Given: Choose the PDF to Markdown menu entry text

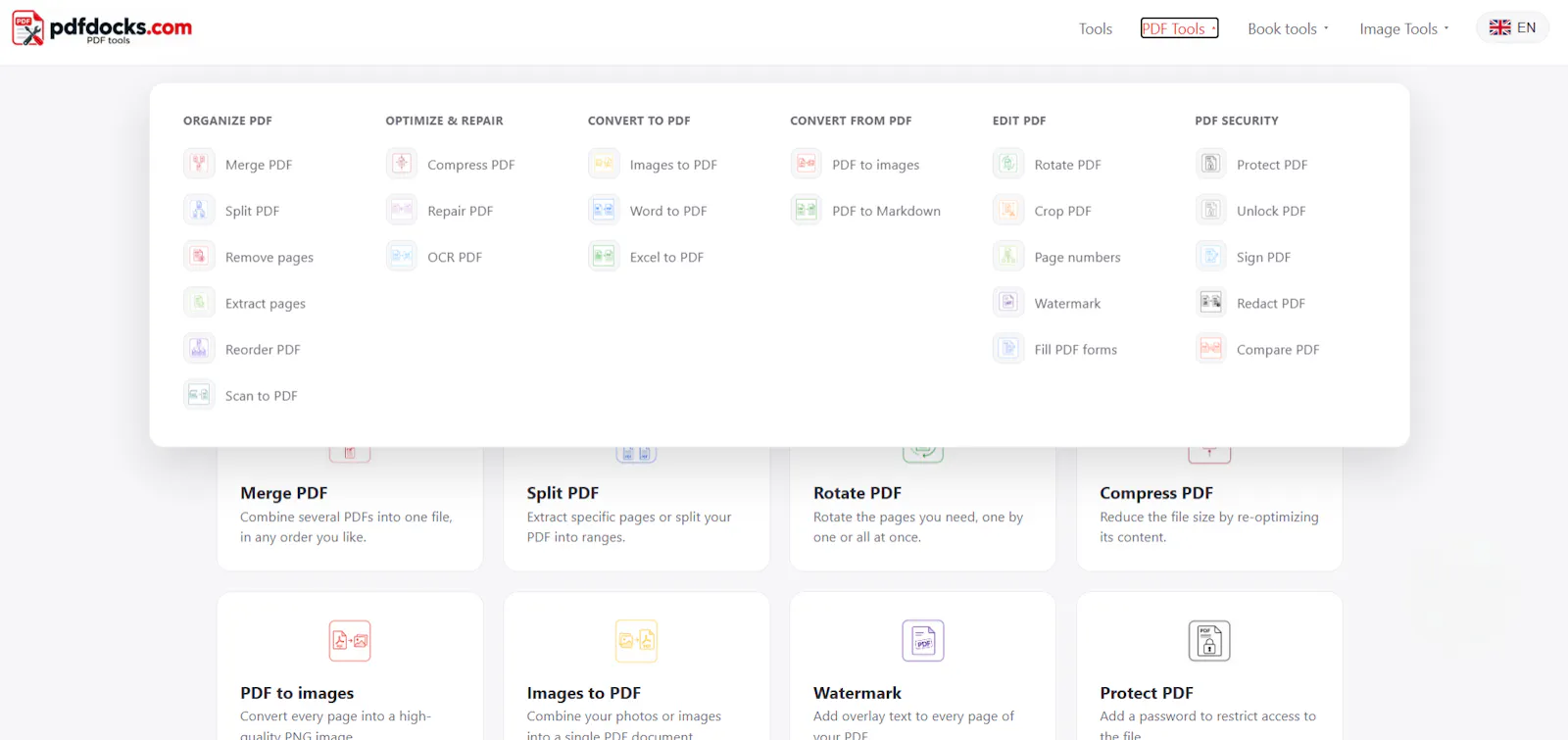Looking at the screenshot, I should click(886, 211).
